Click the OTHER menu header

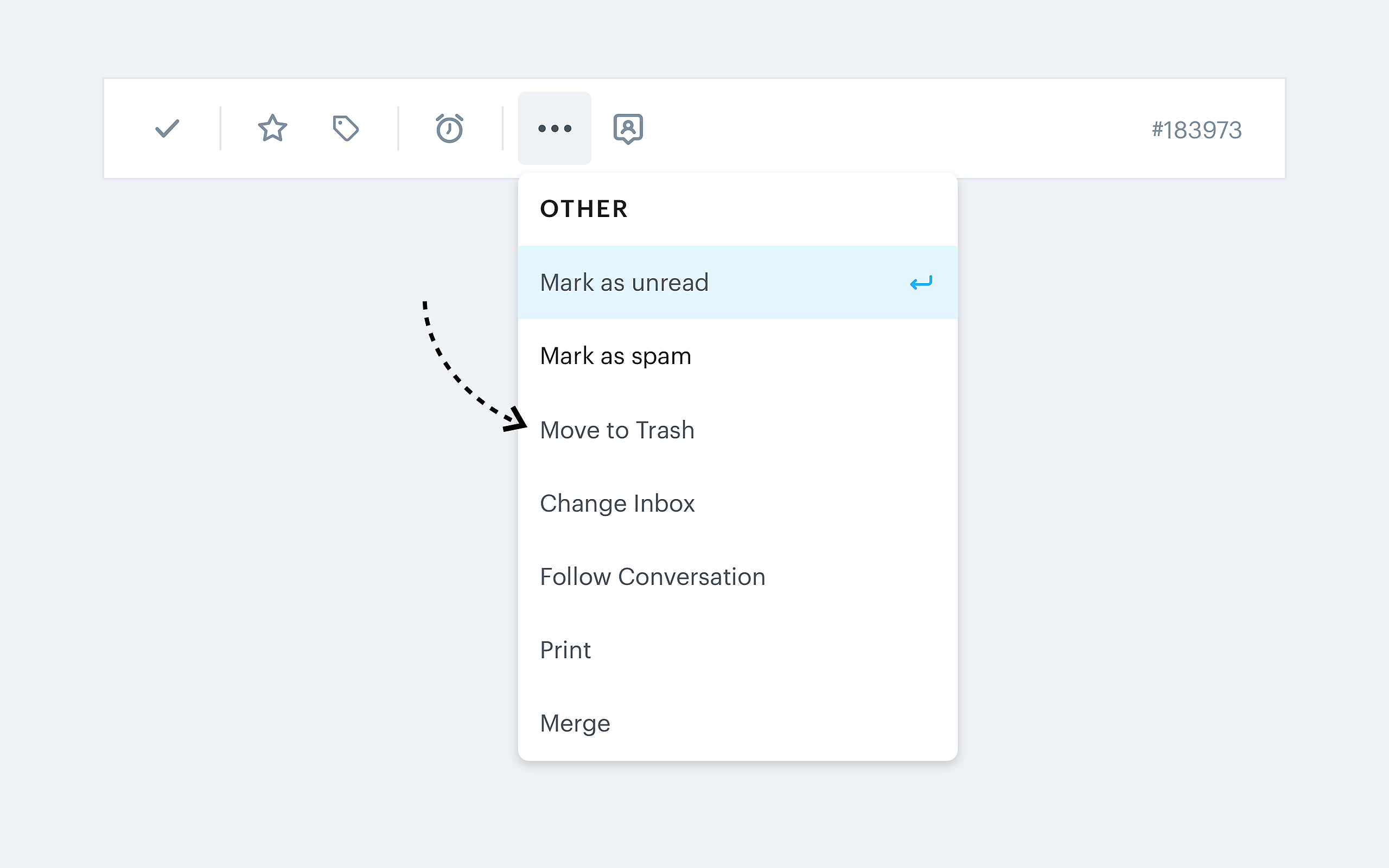tap(584, 209)
